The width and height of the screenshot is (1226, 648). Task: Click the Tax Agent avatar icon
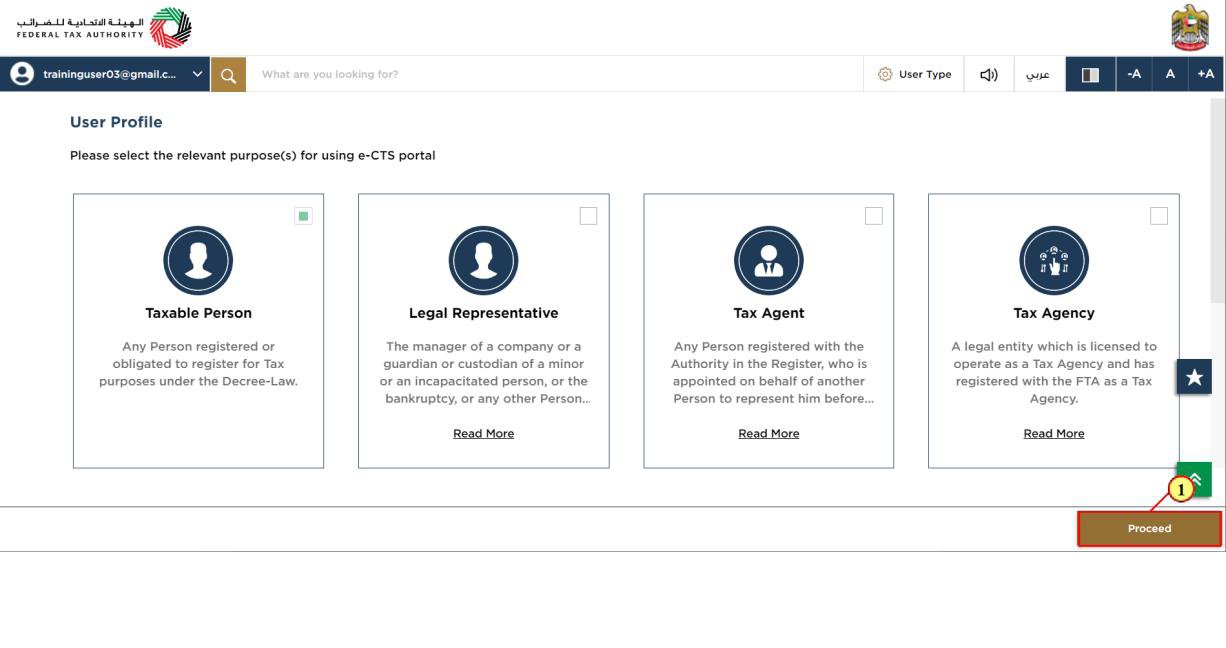click(769, 260)
